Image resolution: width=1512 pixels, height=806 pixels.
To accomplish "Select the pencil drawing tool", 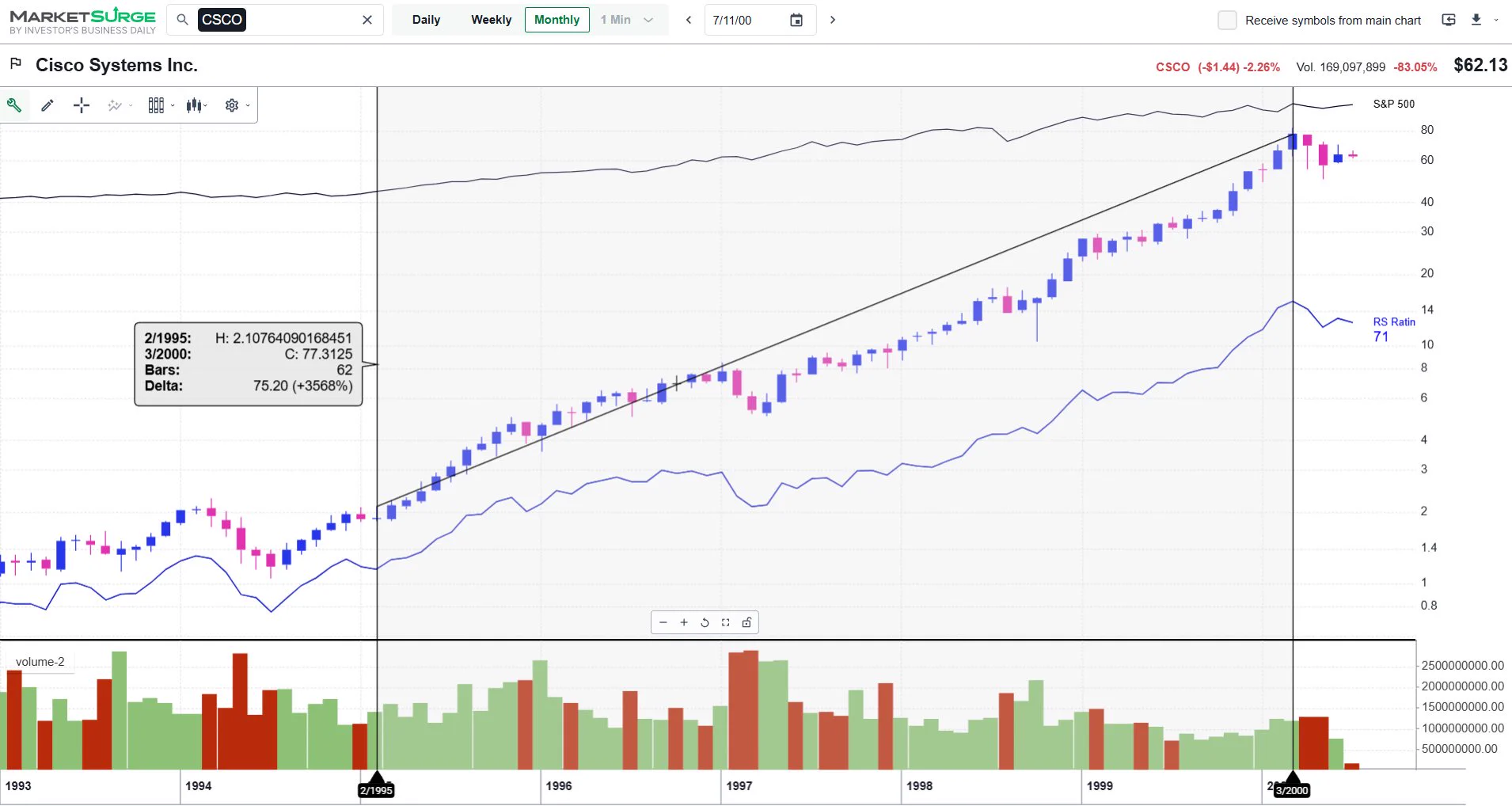I will point(47,105).
